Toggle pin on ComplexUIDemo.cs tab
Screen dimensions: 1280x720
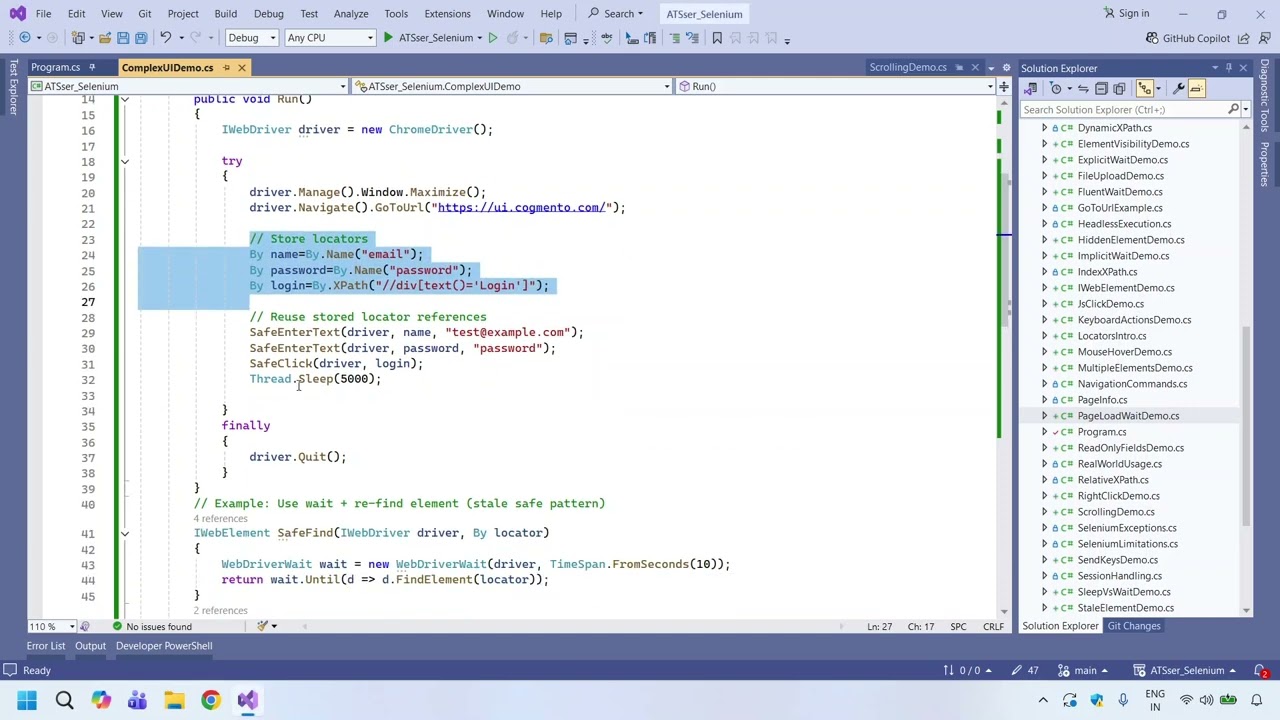[x=226, y=68]
